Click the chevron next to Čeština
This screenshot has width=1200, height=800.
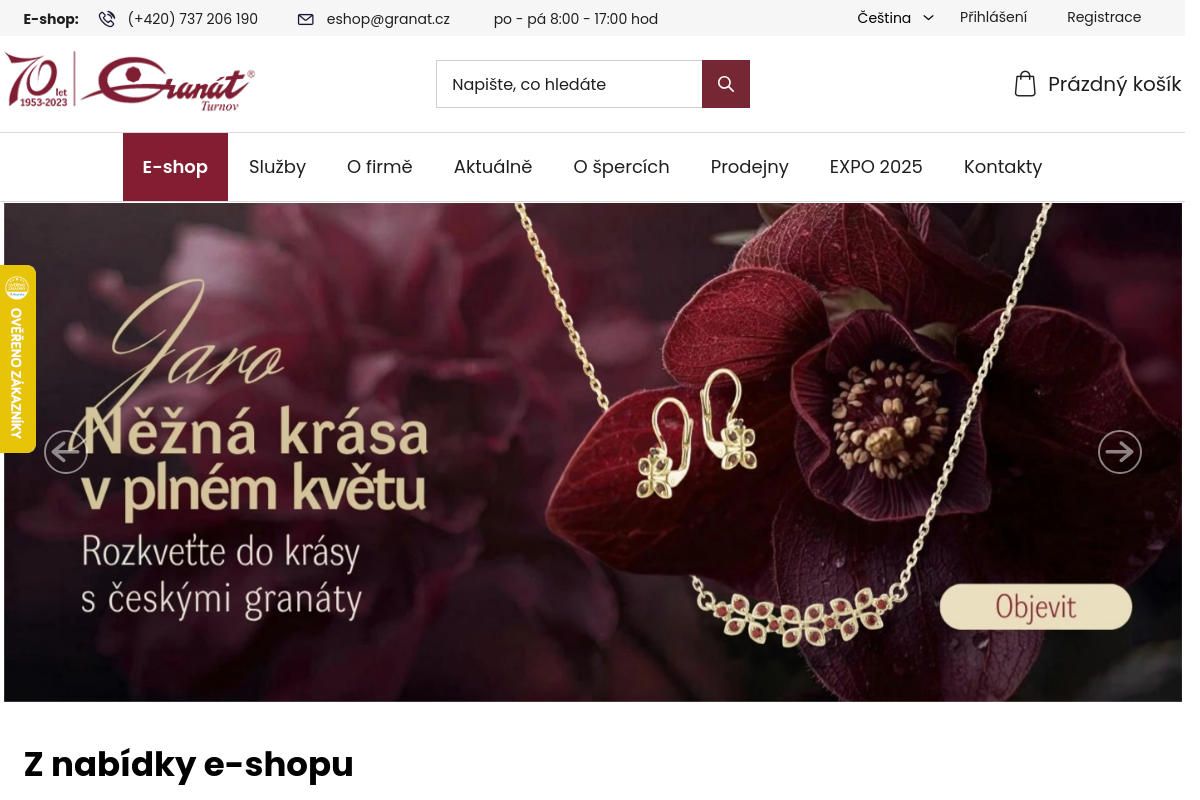pyautogui.click(x=928, y=18)
